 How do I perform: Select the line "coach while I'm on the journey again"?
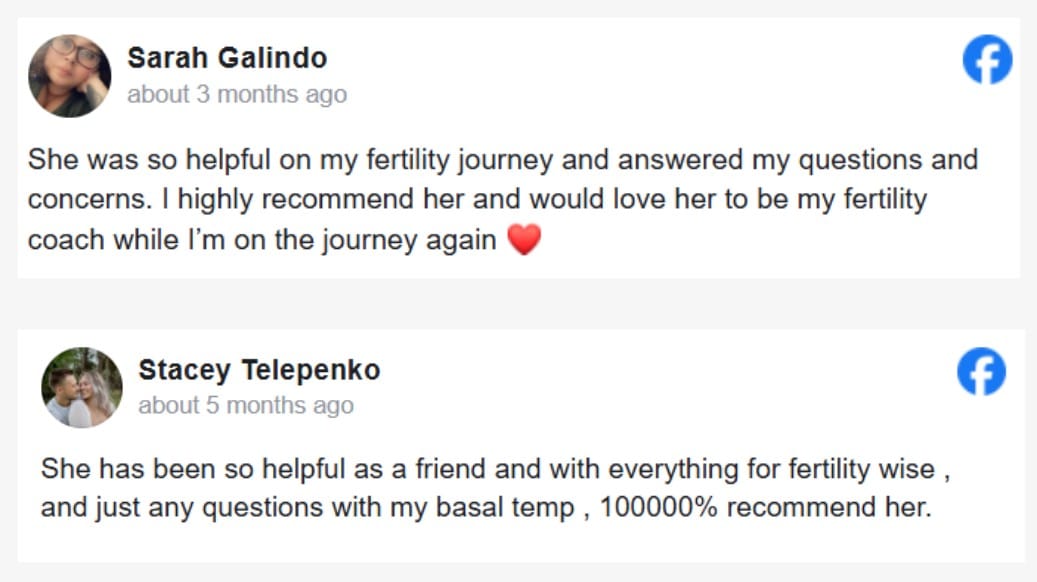(262, 240)
